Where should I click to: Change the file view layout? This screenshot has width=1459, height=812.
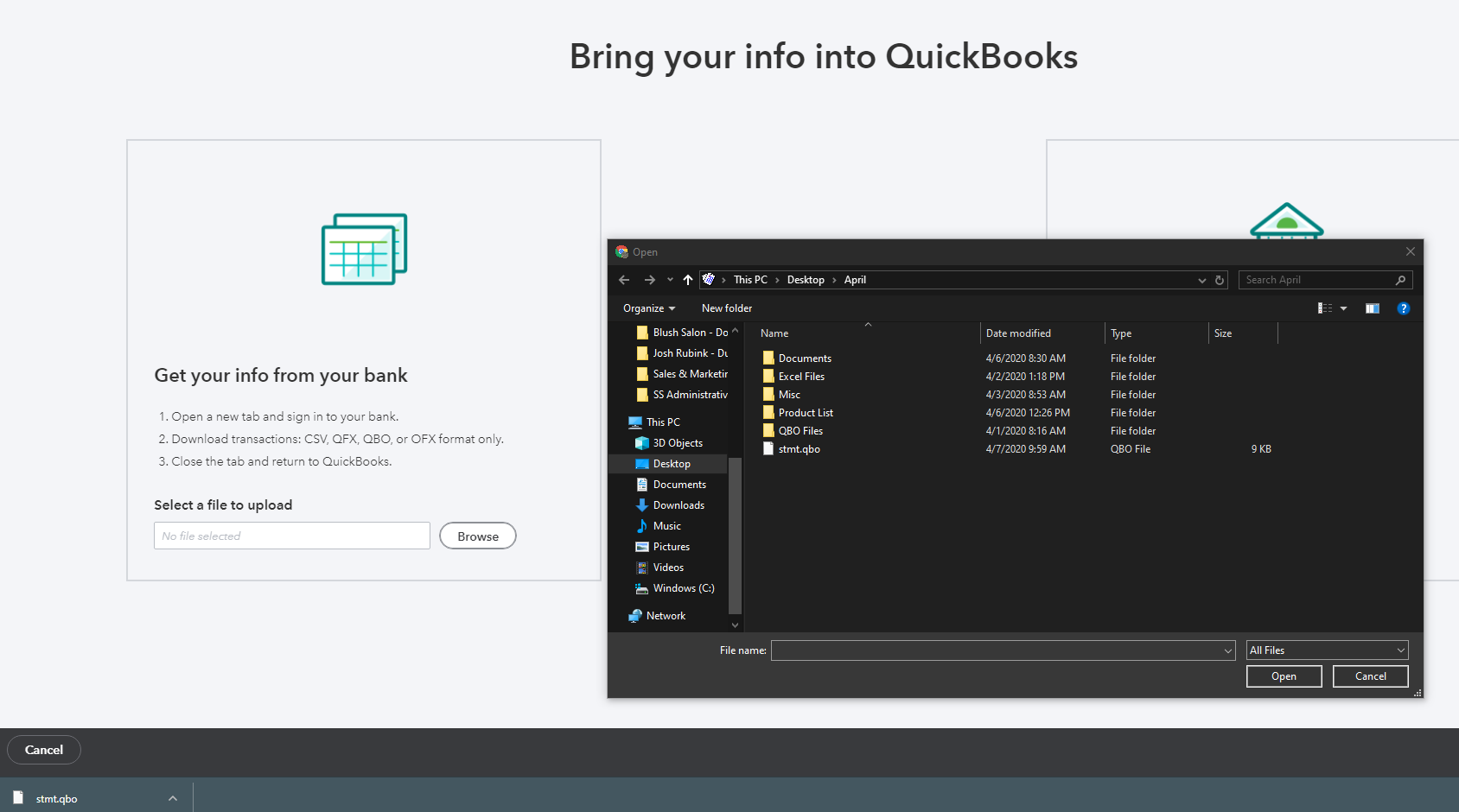coord(1325,308)
